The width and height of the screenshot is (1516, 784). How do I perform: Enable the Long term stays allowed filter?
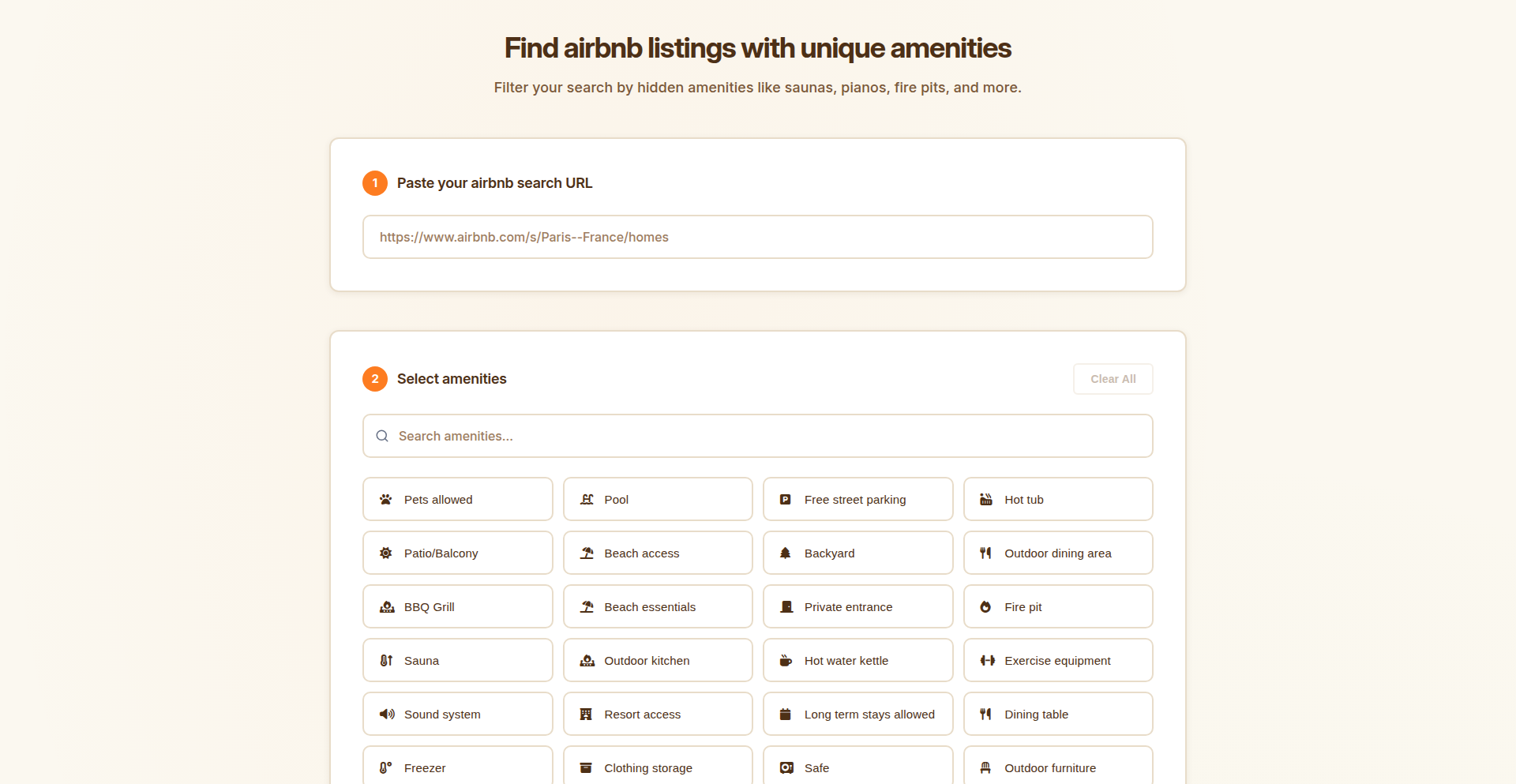tap(857, 714)
